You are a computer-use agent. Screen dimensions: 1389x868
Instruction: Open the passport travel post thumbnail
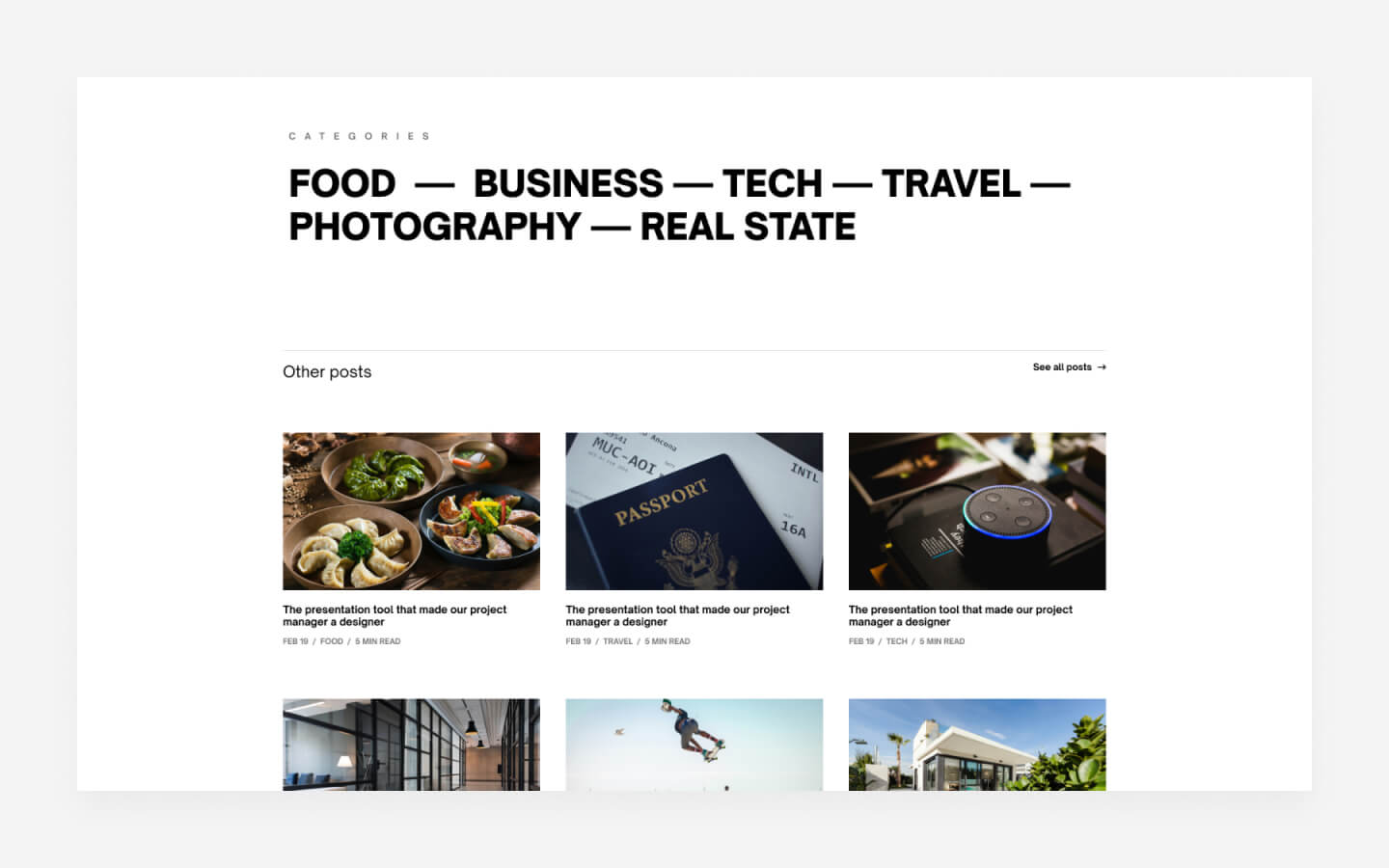tap(694, 511)
